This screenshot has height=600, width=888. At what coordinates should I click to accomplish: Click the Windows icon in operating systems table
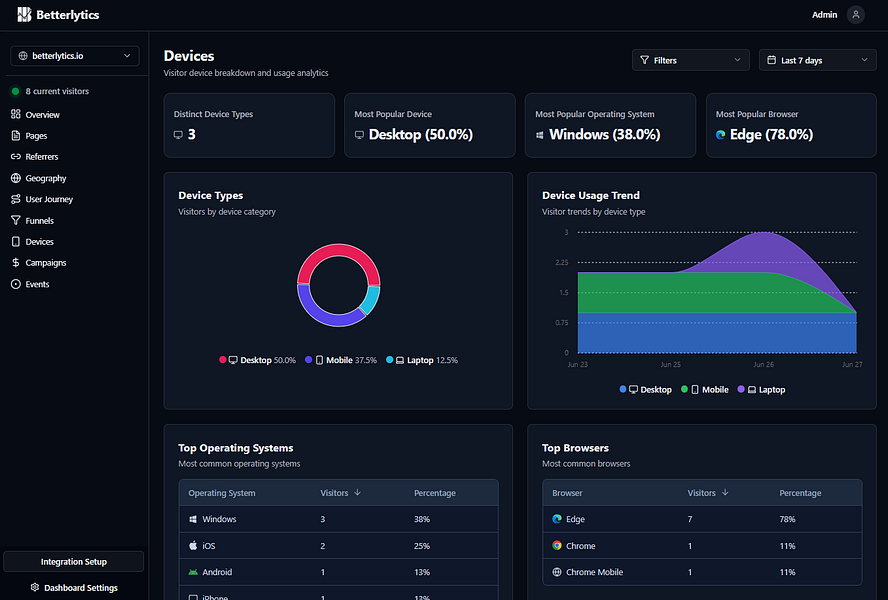tap(193, 519)
